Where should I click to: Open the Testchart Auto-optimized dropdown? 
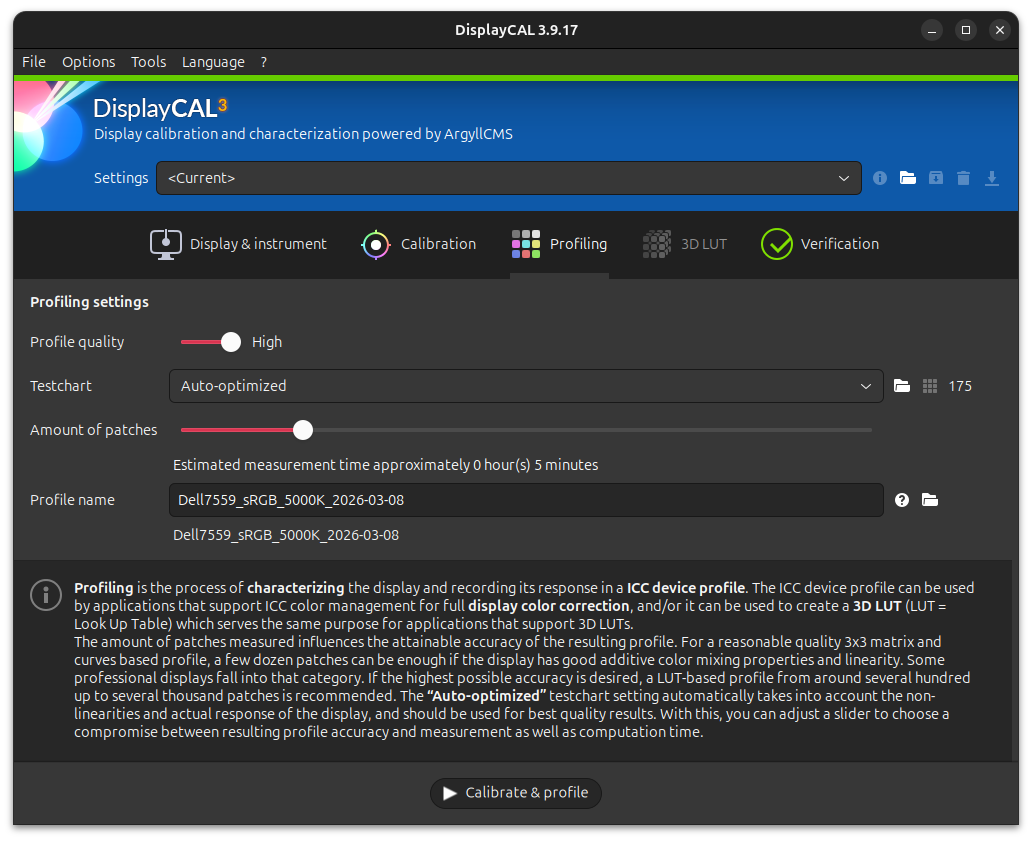point(525,386)
